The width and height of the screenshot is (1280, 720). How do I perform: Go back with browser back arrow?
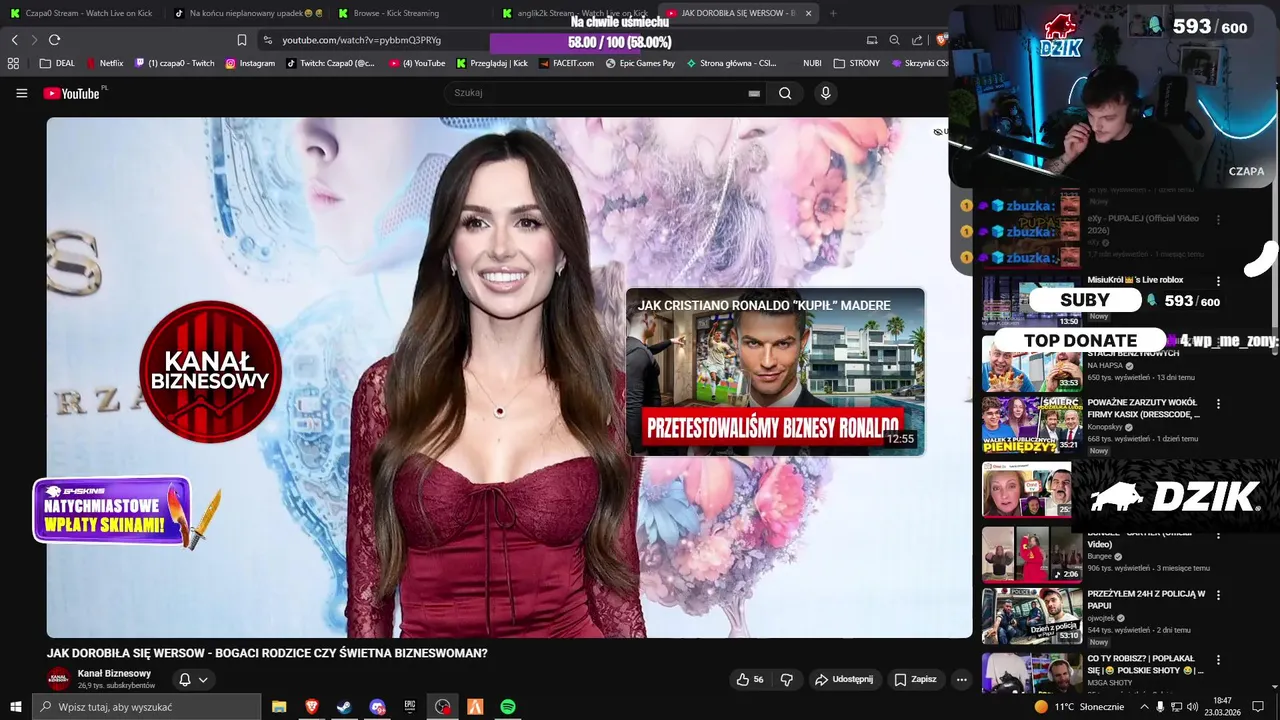[14, 40]
